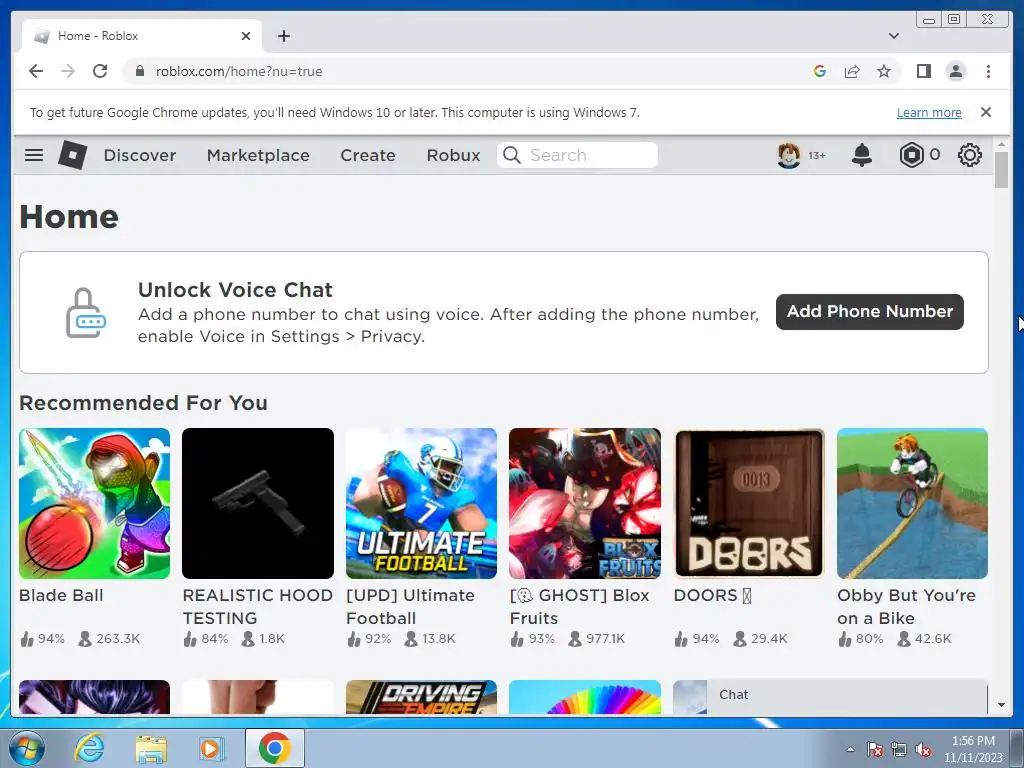1024x768 pixels.
Task: Click the address bar URL
Action: point(239,71)
